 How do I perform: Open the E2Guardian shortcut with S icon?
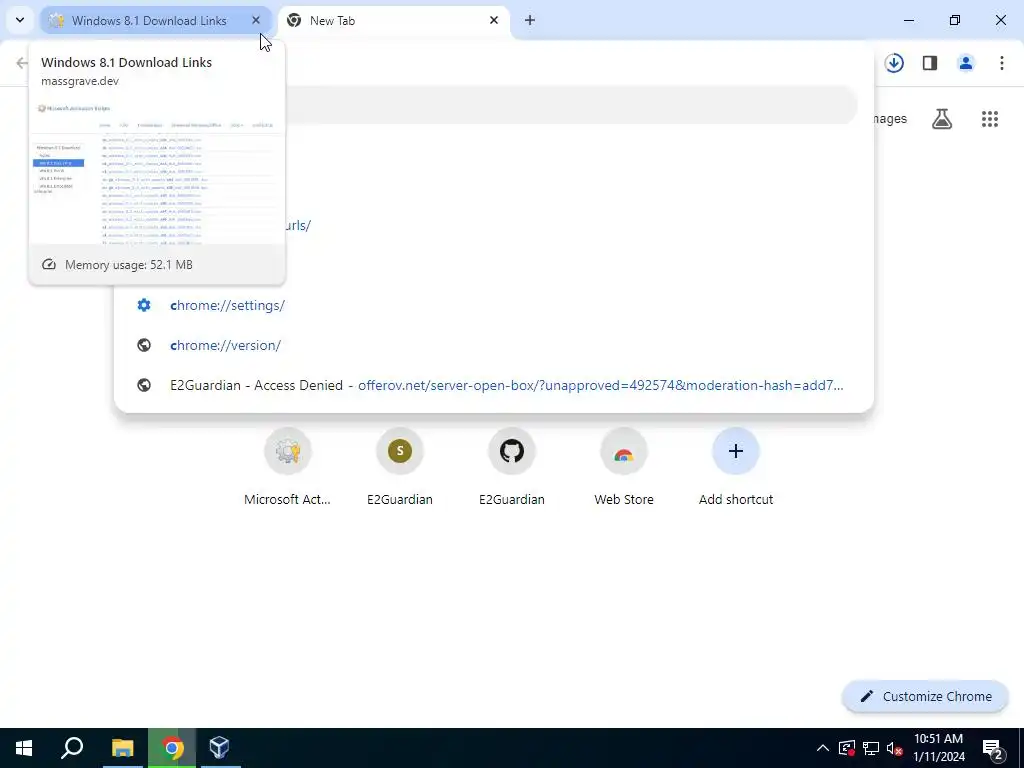[x=400, y=467]
